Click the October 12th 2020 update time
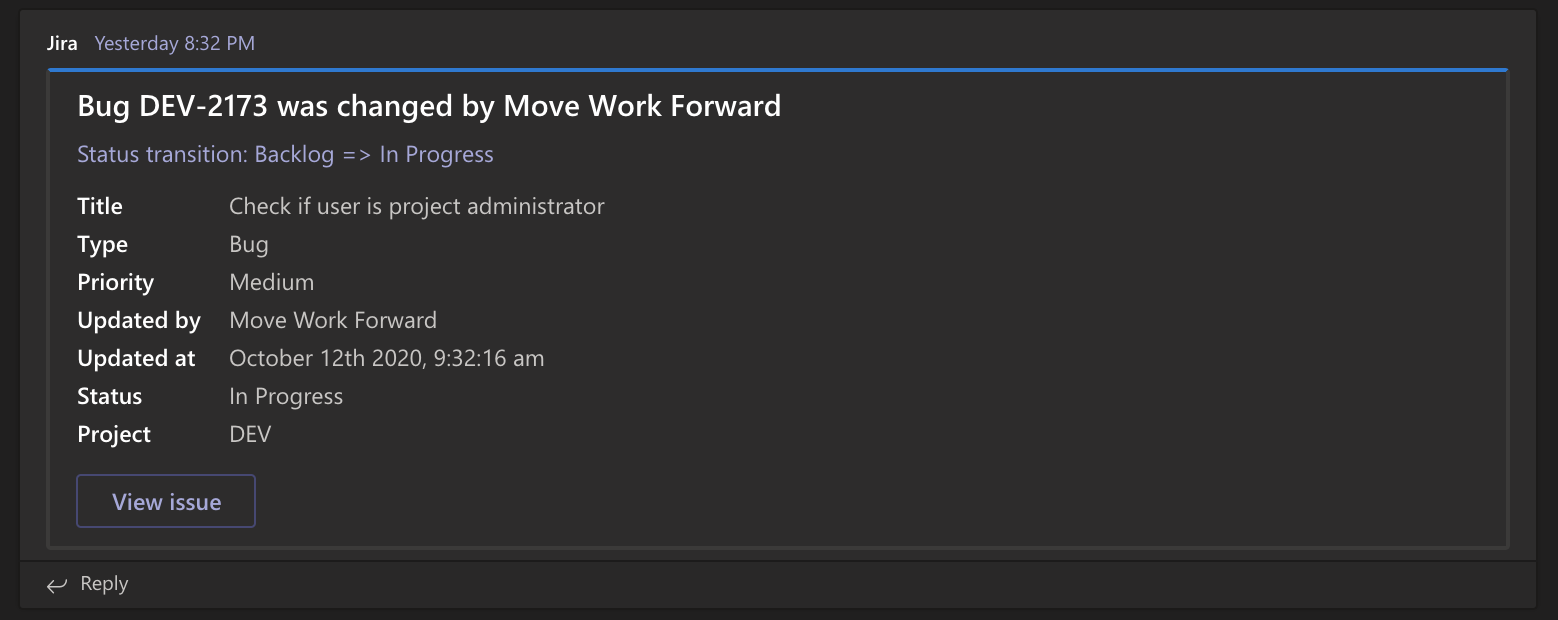 [386, 358]
